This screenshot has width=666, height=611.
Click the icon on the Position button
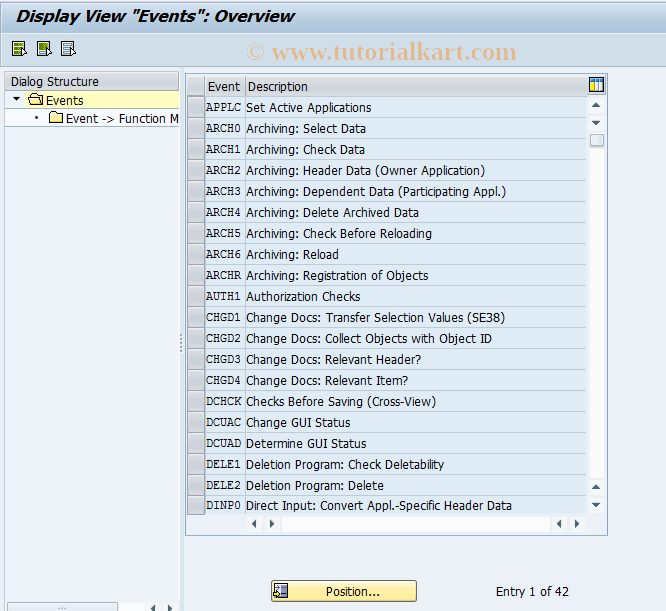[281, 591]
